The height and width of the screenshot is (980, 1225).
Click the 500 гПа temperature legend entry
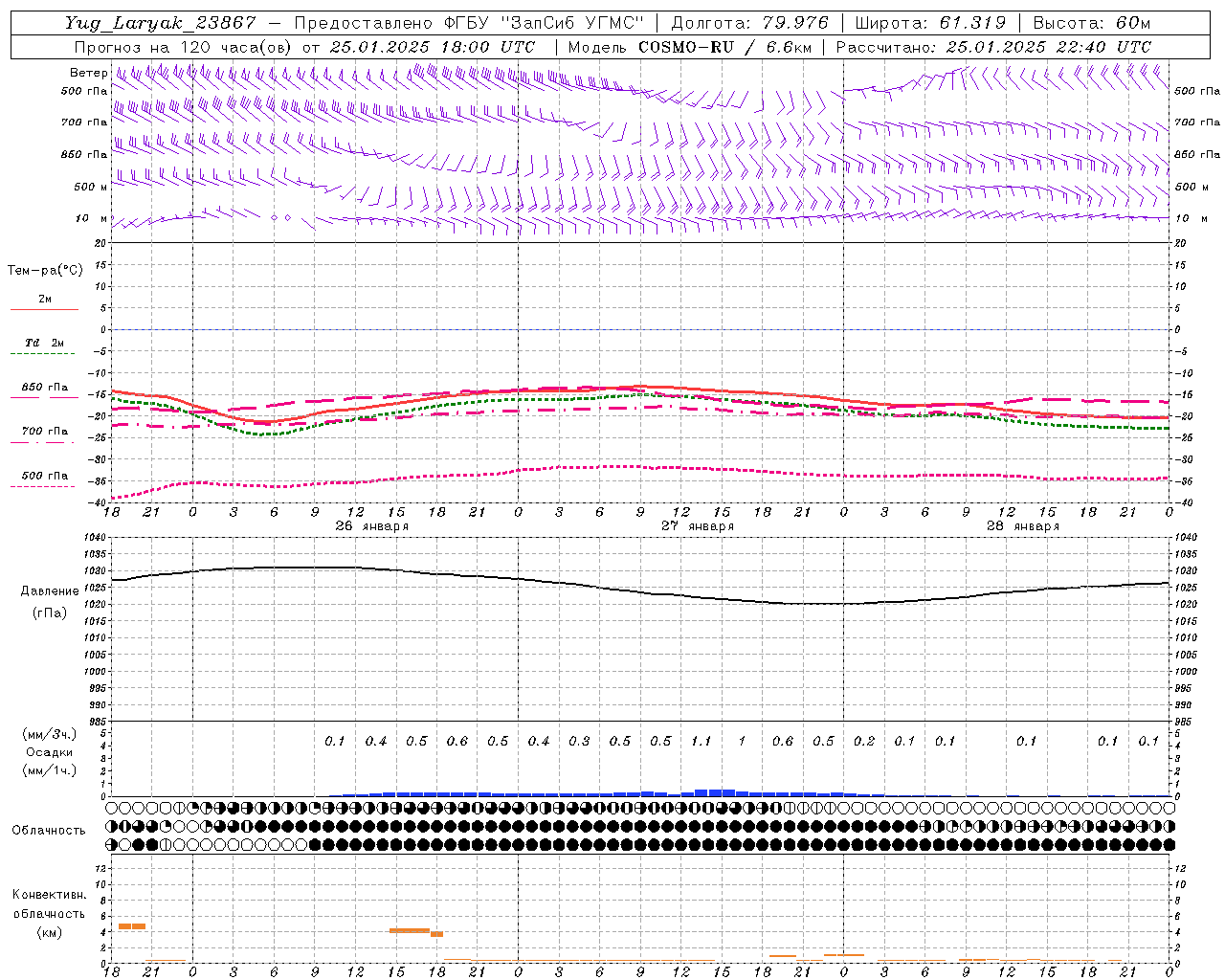coord(45,476)
